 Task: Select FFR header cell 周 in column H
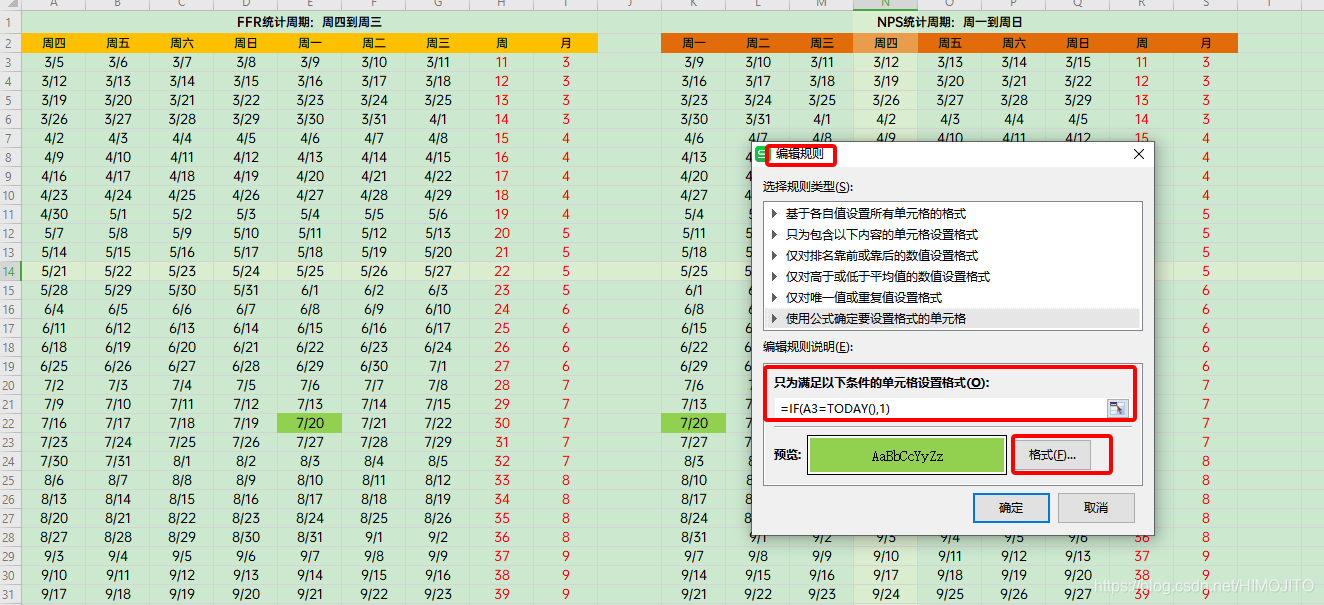(x=502, y=43)
